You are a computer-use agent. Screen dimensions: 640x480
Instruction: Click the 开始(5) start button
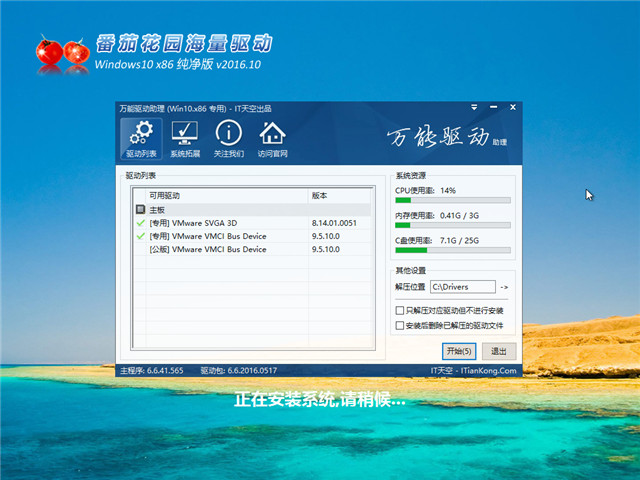pos(459,351)
